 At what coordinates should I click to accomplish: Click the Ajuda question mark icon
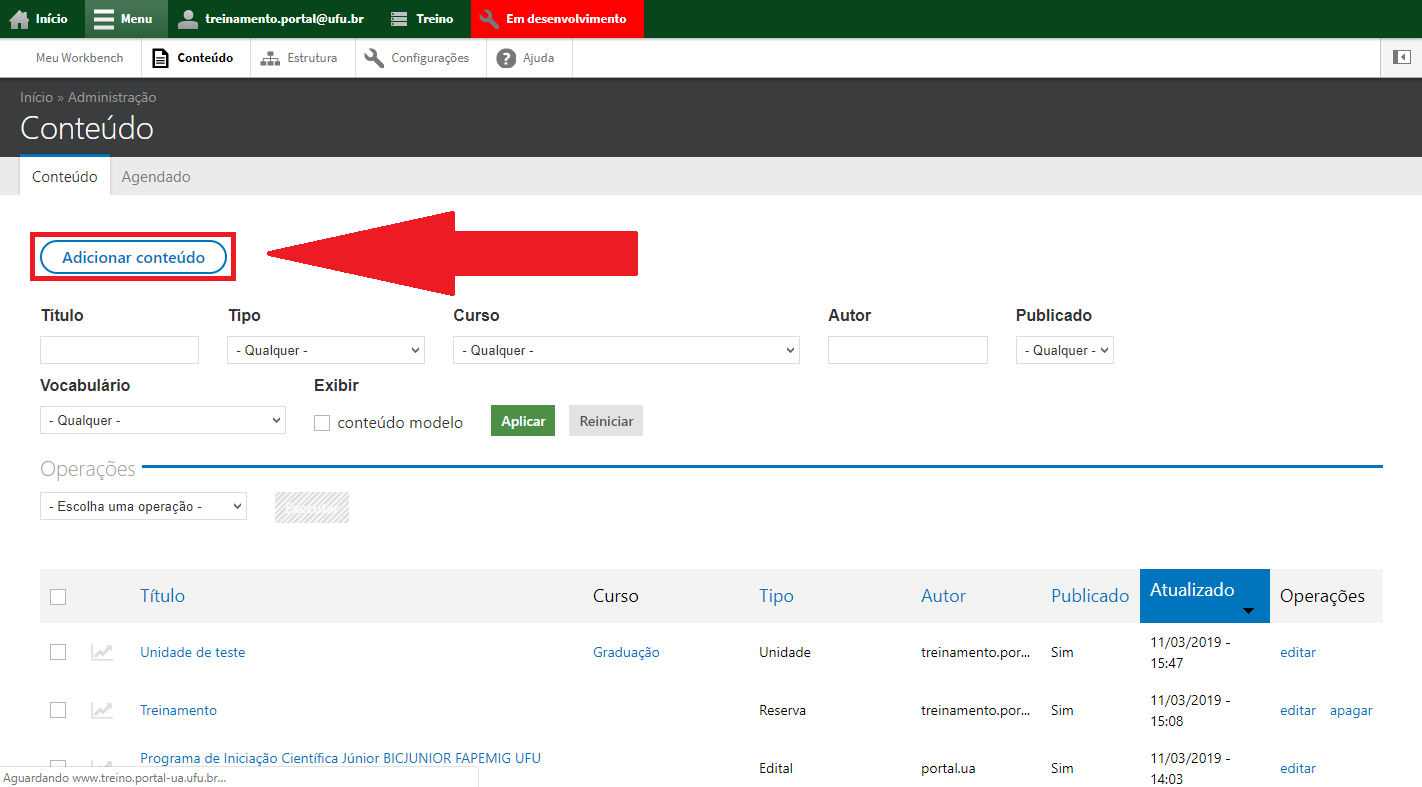[x=506, y=58]
